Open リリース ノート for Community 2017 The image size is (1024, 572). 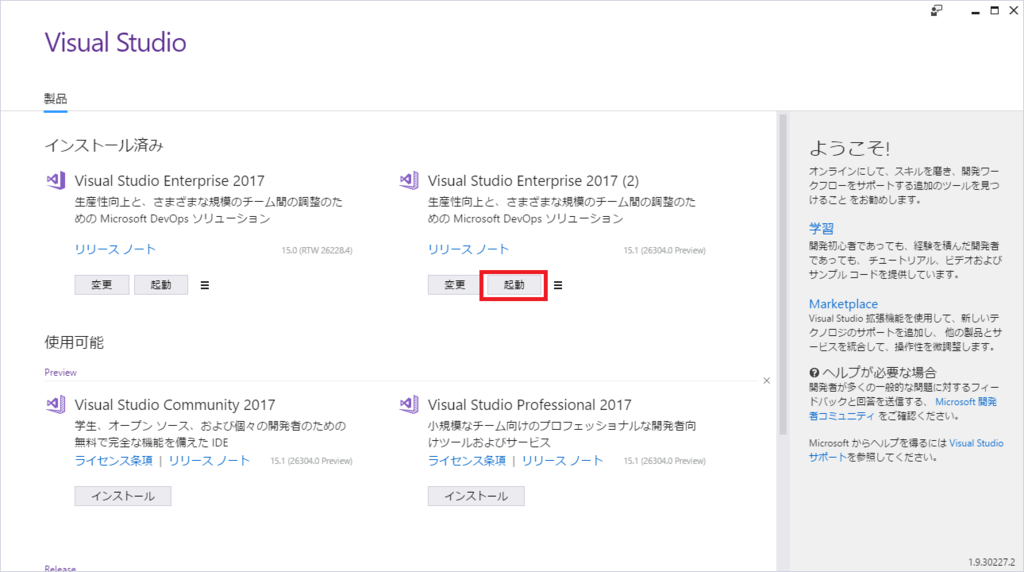[x=209, y=461]
